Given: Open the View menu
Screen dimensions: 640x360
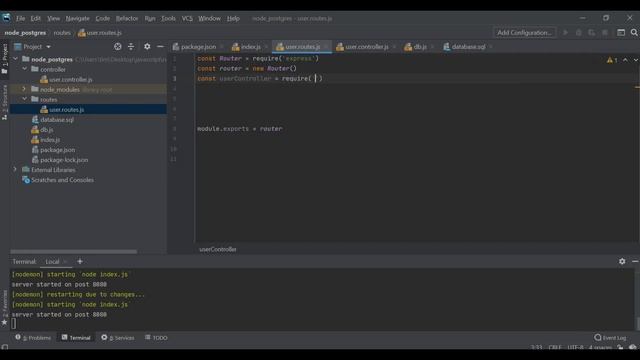Looking at the screenshot, I should pos(53,18).
